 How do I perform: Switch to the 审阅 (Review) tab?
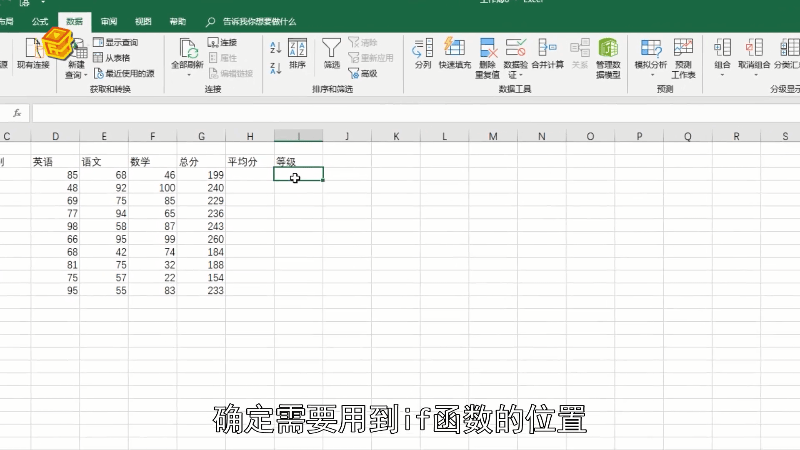click(108, 21)
